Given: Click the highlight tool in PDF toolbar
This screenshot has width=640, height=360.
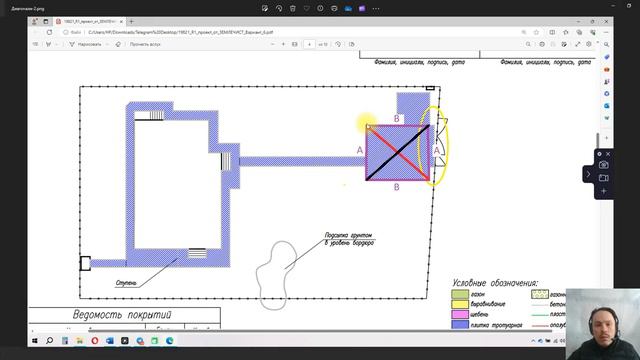Looking at the screenshot, I should pyautogui.click(x=49, y=44).
